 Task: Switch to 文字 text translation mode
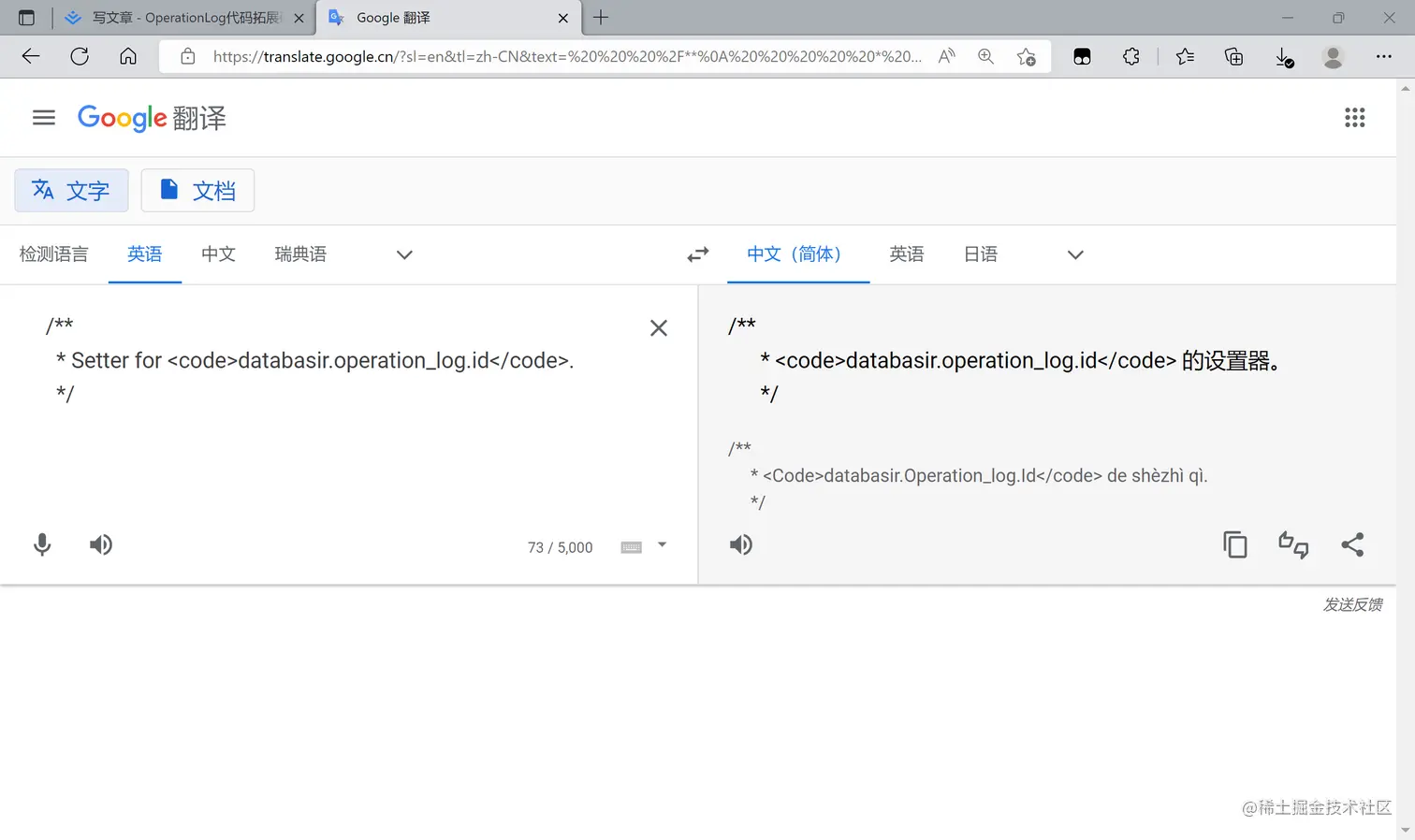(x=71, y=191)
